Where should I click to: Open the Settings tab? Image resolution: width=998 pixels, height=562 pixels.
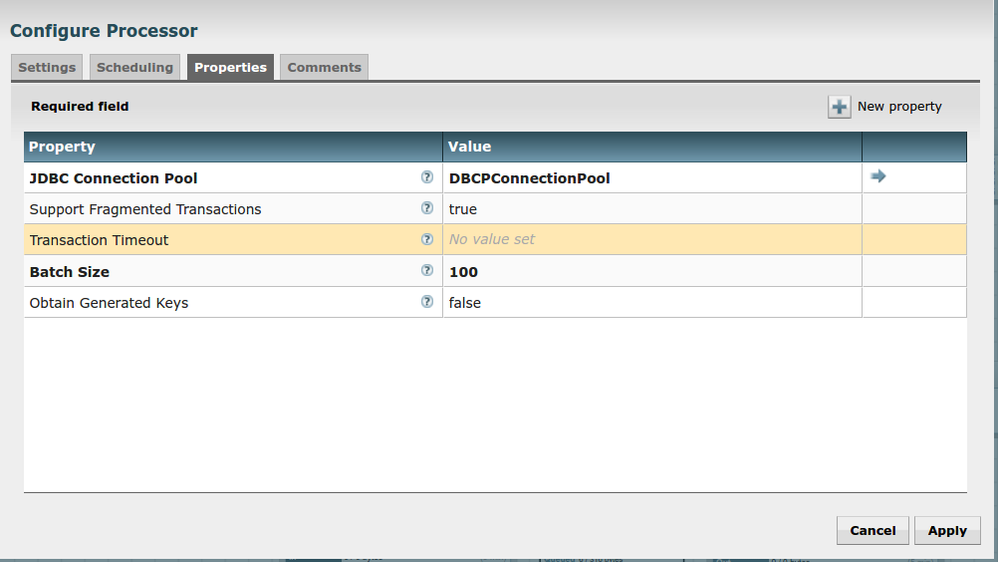[47, 67]
